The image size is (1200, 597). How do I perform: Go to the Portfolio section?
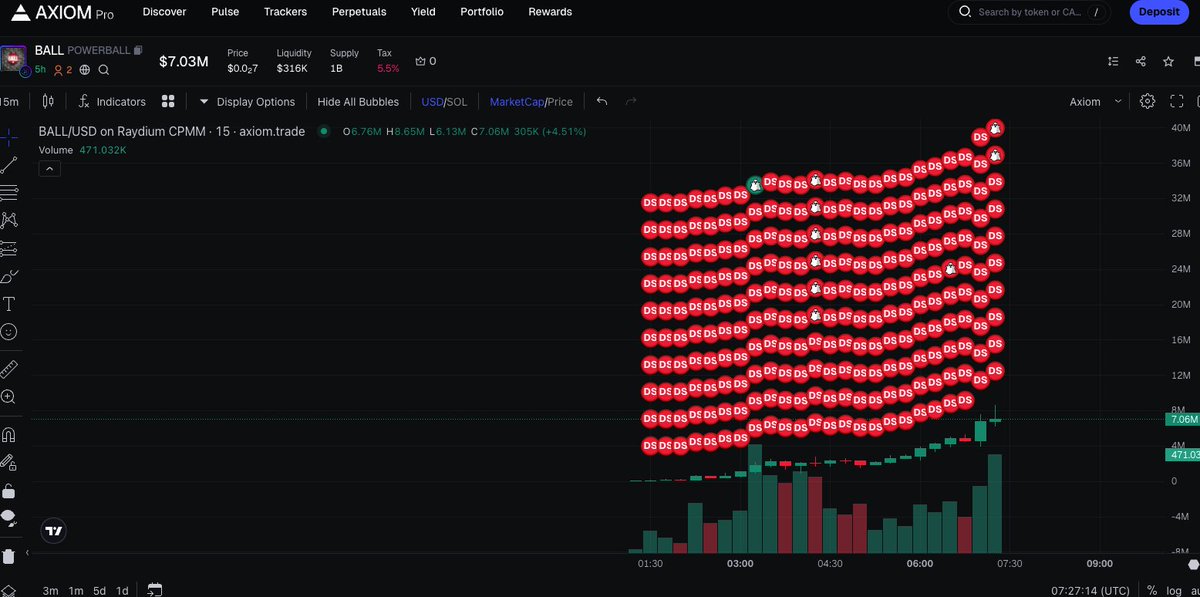481,12
